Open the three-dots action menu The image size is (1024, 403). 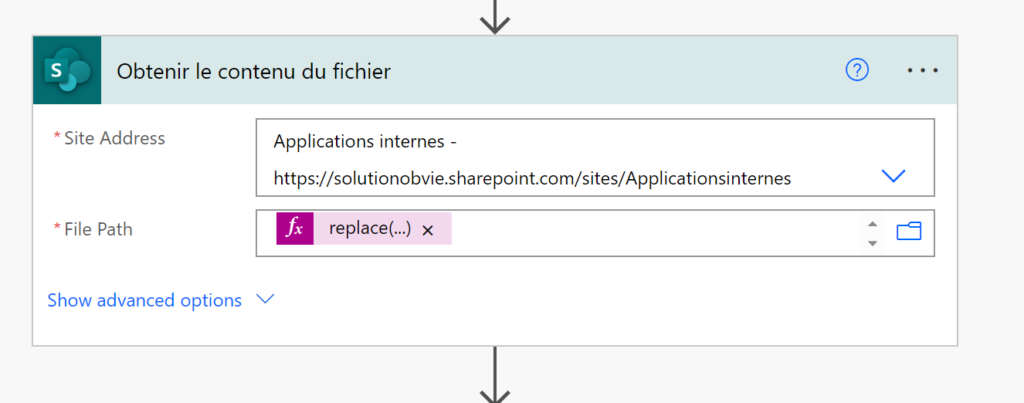coord(923,70)
